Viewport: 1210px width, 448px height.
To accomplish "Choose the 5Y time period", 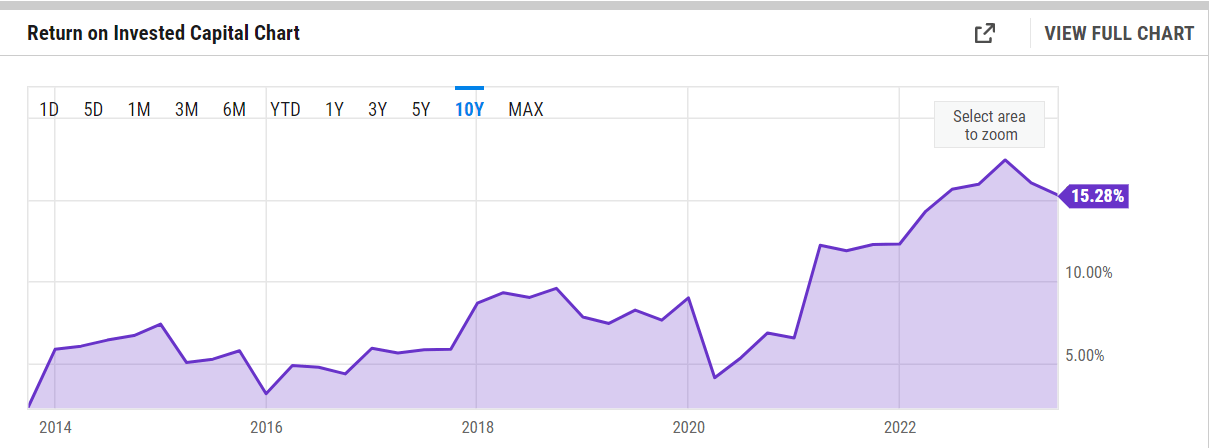I will pos(421,110).
